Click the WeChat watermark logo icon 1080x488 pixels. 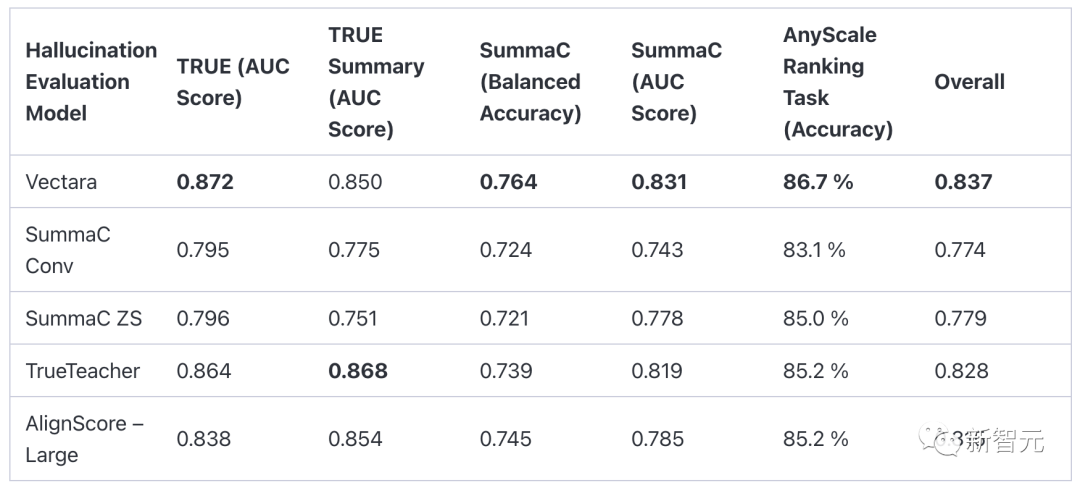939,439
